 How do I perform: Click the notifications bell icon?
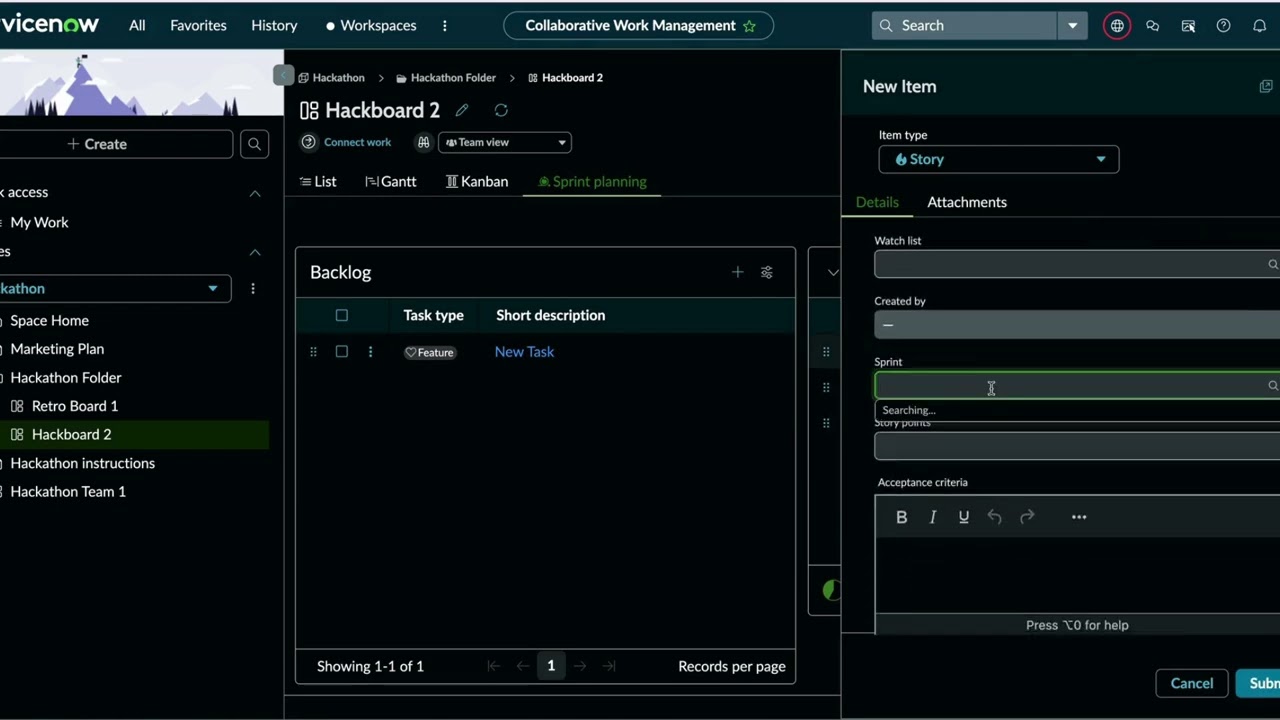tap(1259, 25)
